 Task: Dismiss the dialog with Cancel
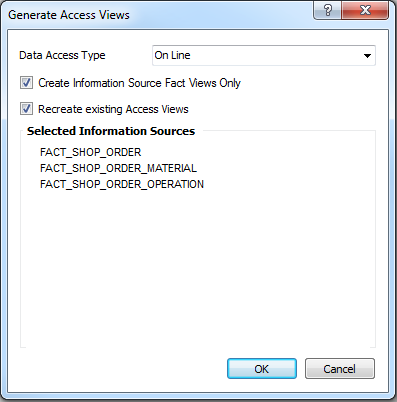pos(340,369)
